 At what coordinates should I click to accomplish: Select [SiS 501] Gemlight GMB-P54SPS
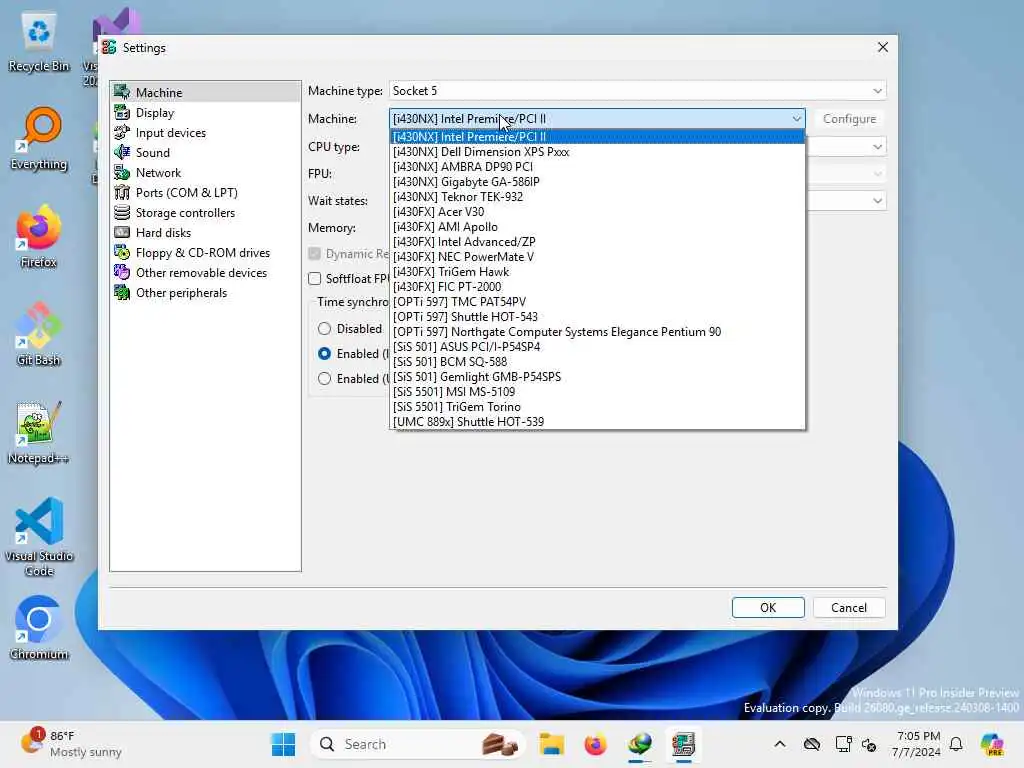click(598, 377)
